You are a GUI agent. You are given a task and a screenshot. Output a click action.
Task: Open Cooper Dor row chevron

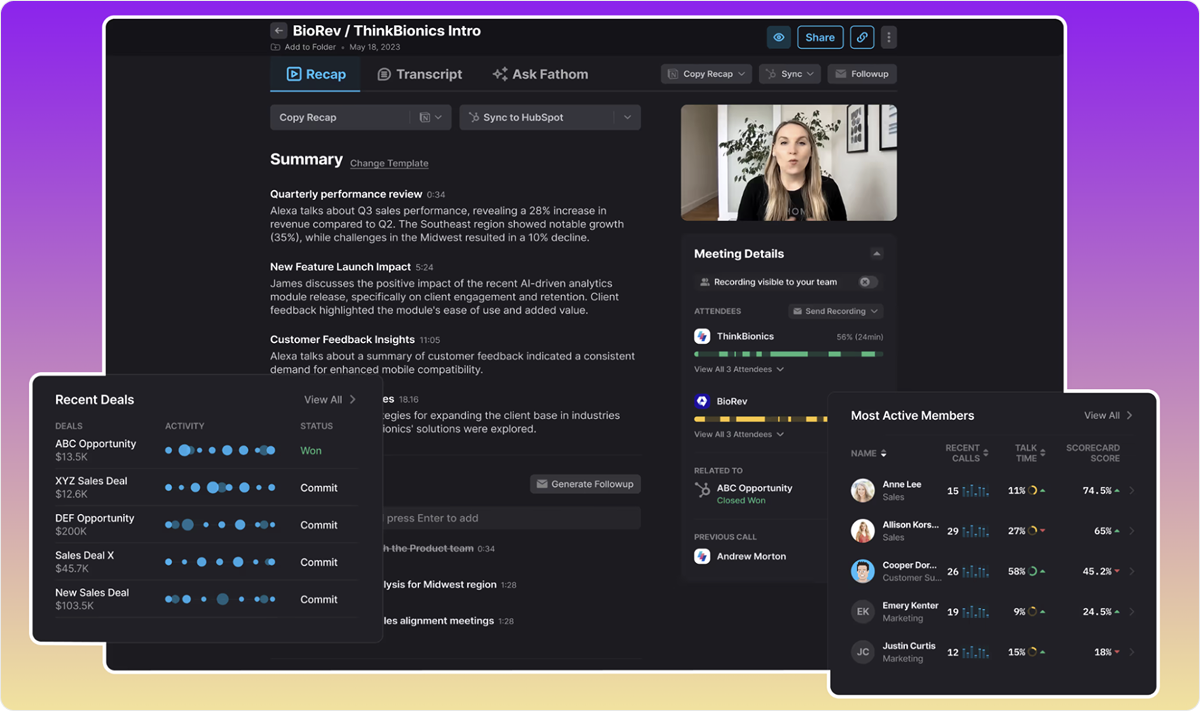coord(1132,572)
